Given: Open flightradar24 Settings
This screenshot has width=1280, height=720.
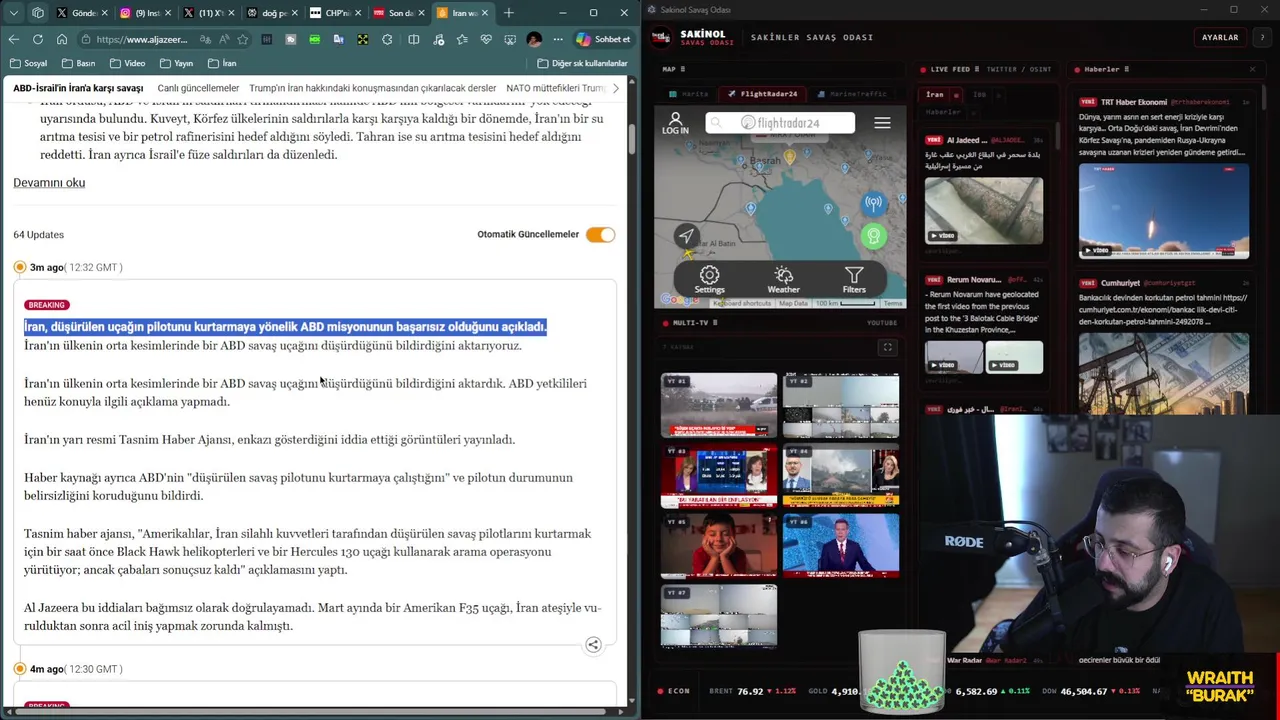Looking at the screenshot, I should [x=710, y=279].
